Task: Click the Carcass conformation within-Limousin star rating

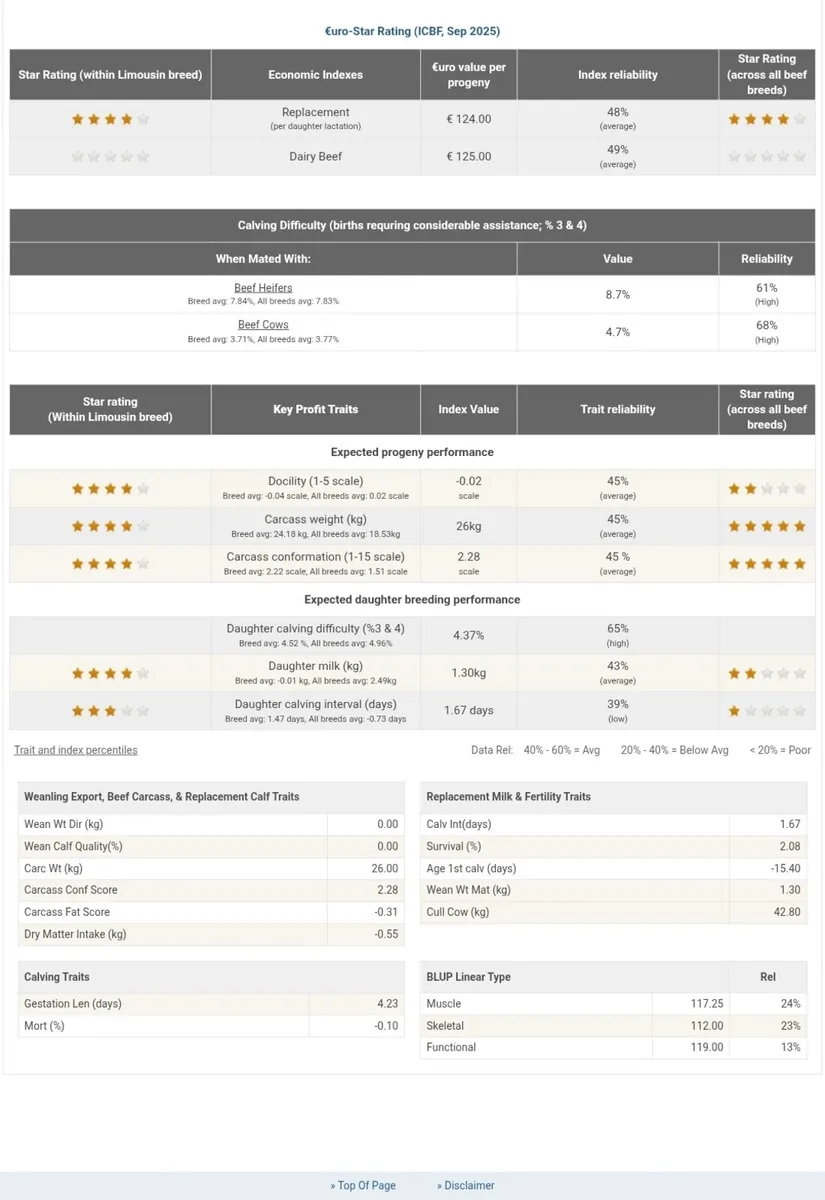Action: click(110, 564)
